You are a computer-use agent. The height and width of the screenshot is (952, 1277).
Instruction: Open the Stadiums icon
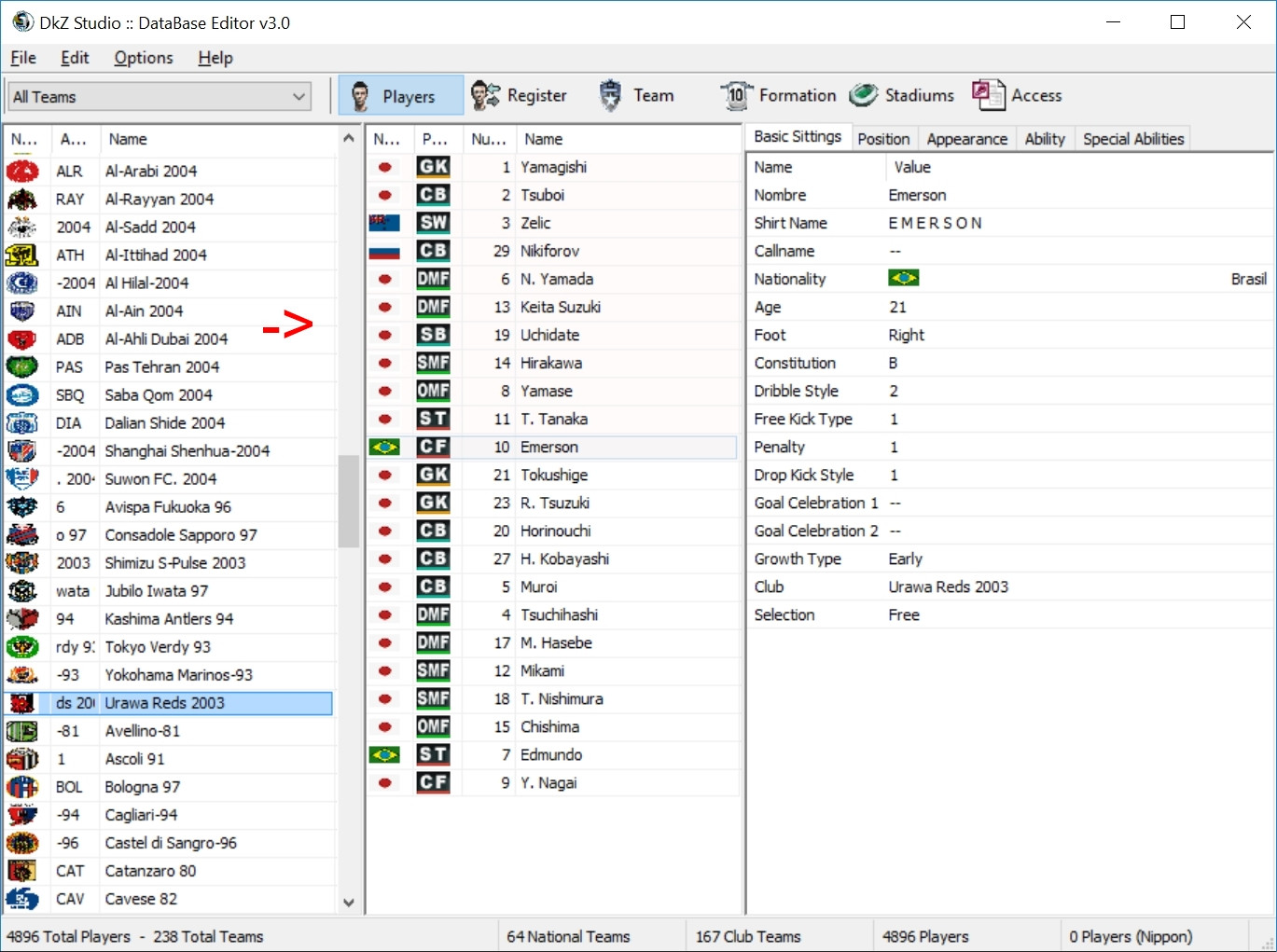864,95
